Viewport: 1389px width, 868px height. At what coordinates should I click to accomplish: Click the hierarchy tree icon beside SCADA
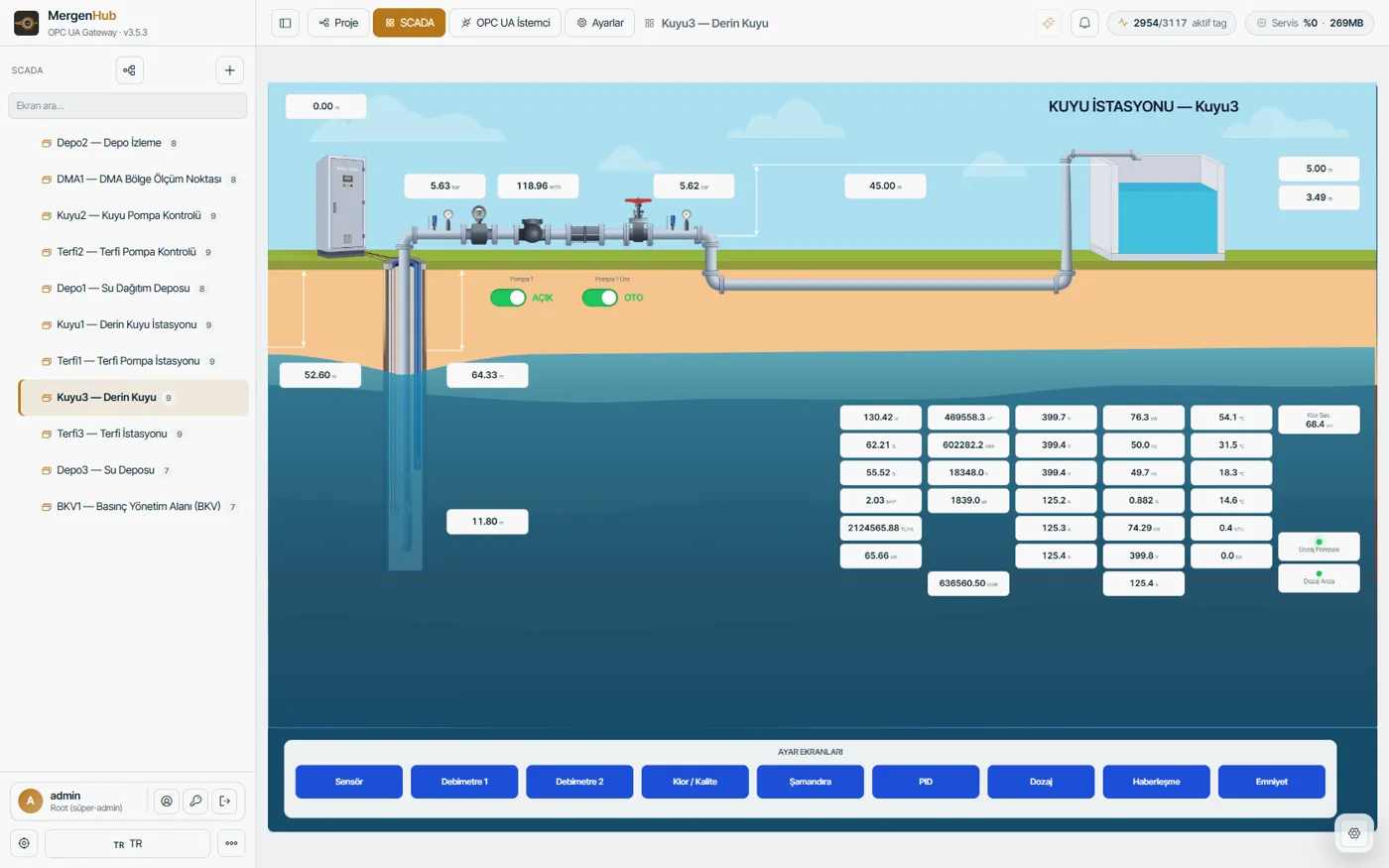pyautogui.click(x=129, y=70)
